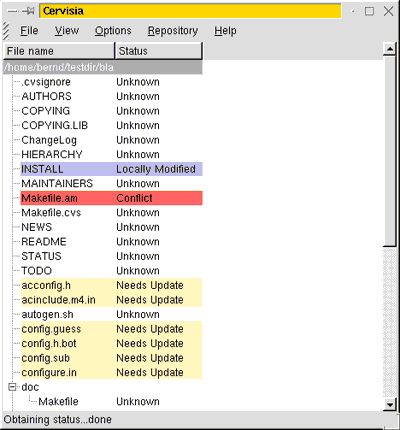Click the Unknown status of README
Image resolution: width=400 pixels, height=430 pixels.
point(138,242)
